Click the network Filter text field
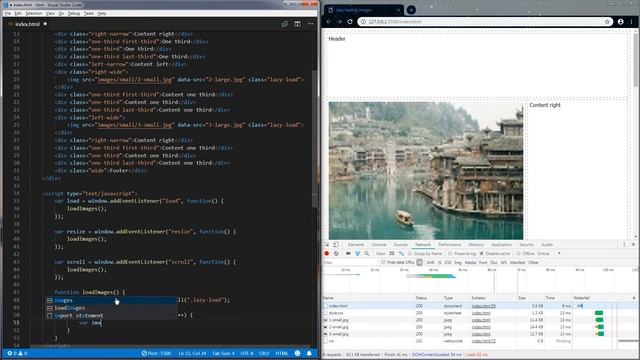The height and width of the screenshot is (360, 640). (349, 262)
